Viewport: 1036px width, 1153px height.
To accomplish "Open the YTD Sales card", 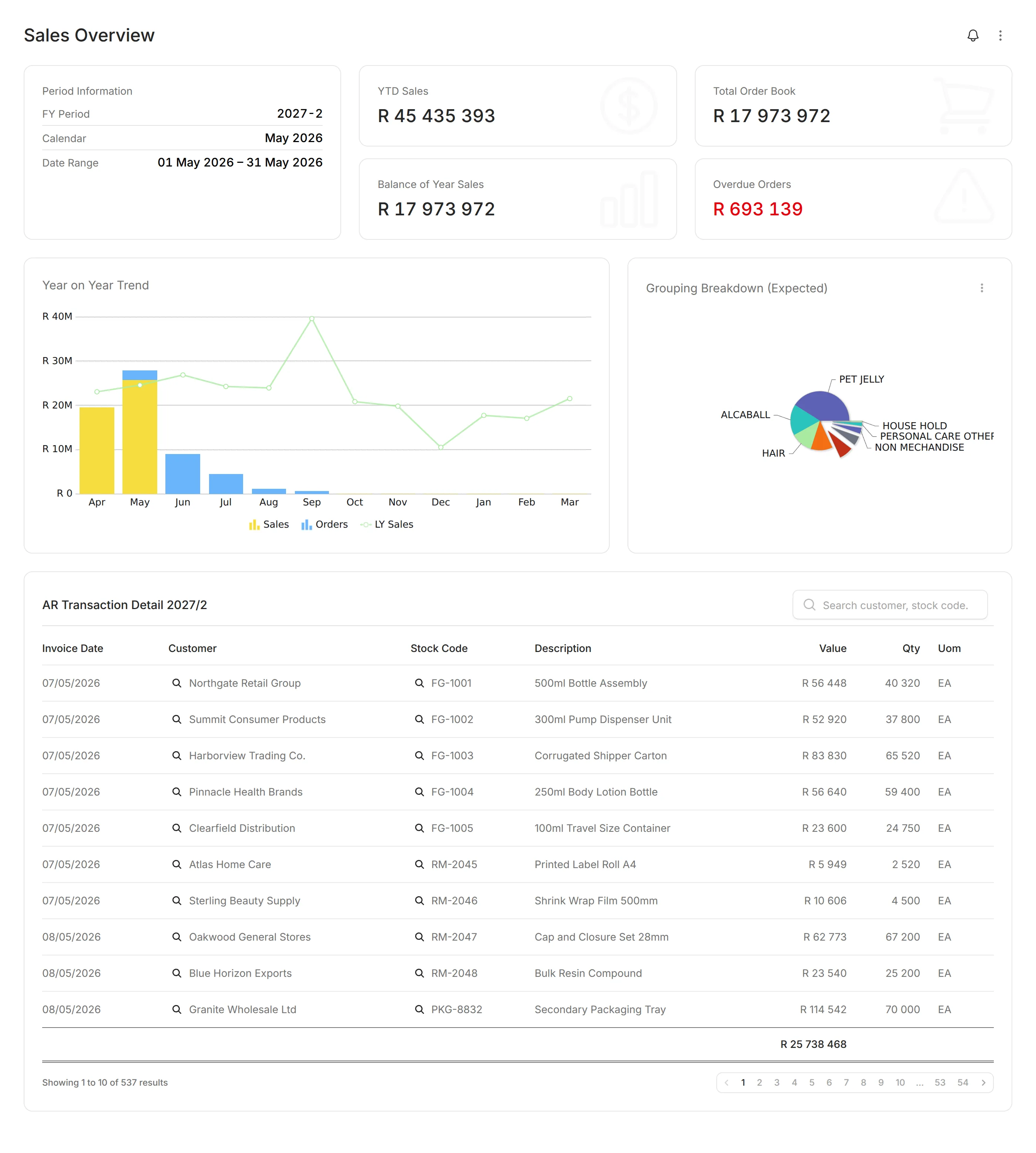I will tap(517, 105).
